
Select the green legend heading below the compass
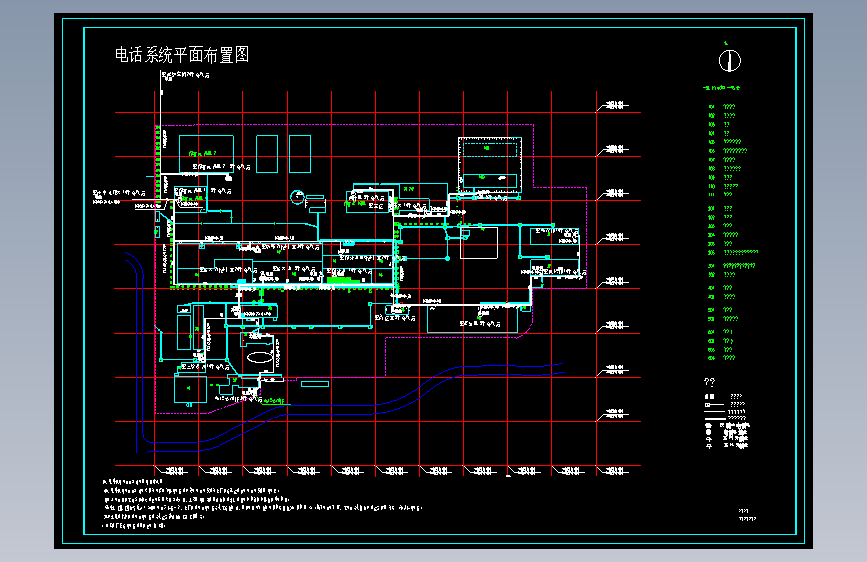[x=722, y=88]
